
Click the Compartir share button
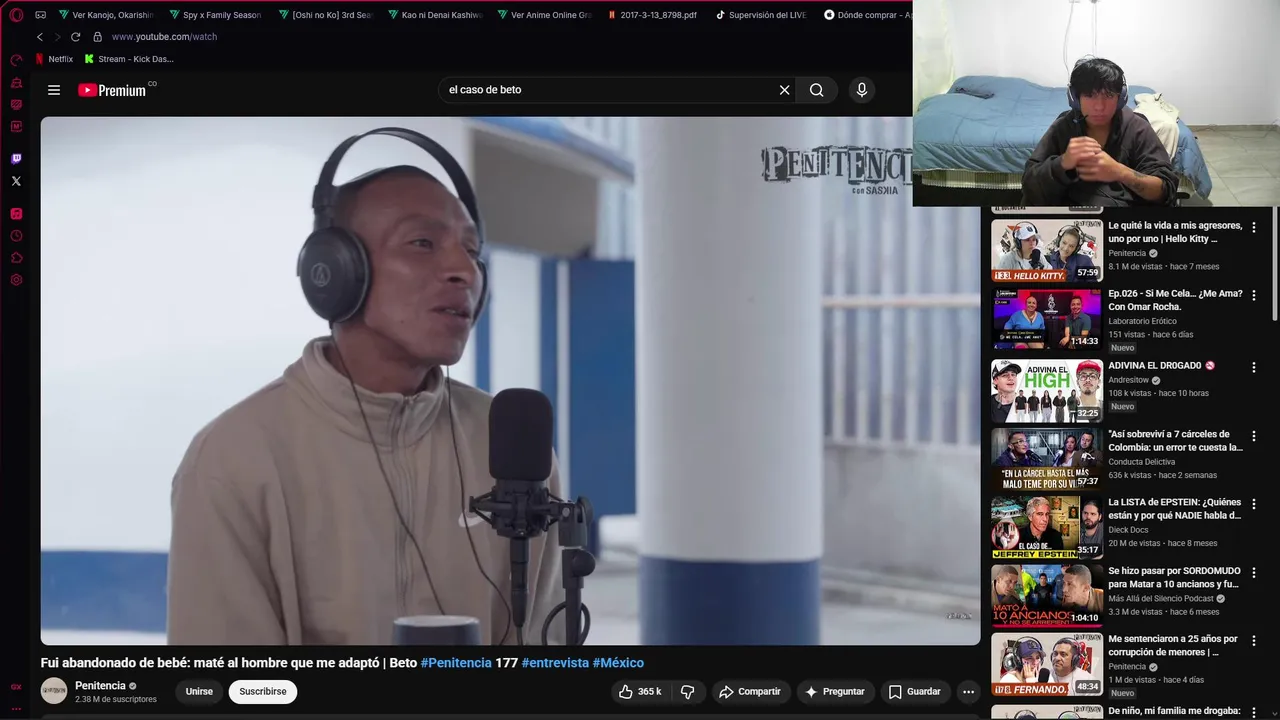750,692
